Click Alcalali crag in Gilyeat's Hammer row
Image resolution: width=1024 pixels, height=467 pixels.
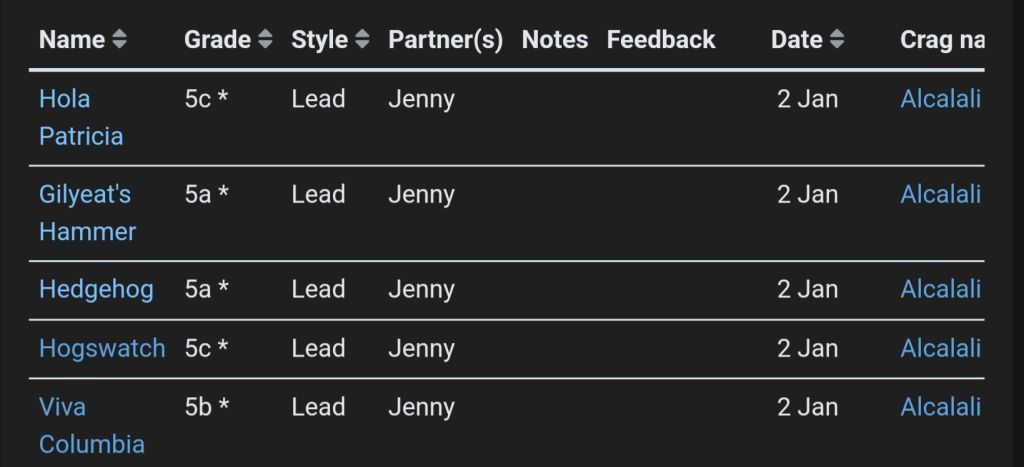coord(940,194)
